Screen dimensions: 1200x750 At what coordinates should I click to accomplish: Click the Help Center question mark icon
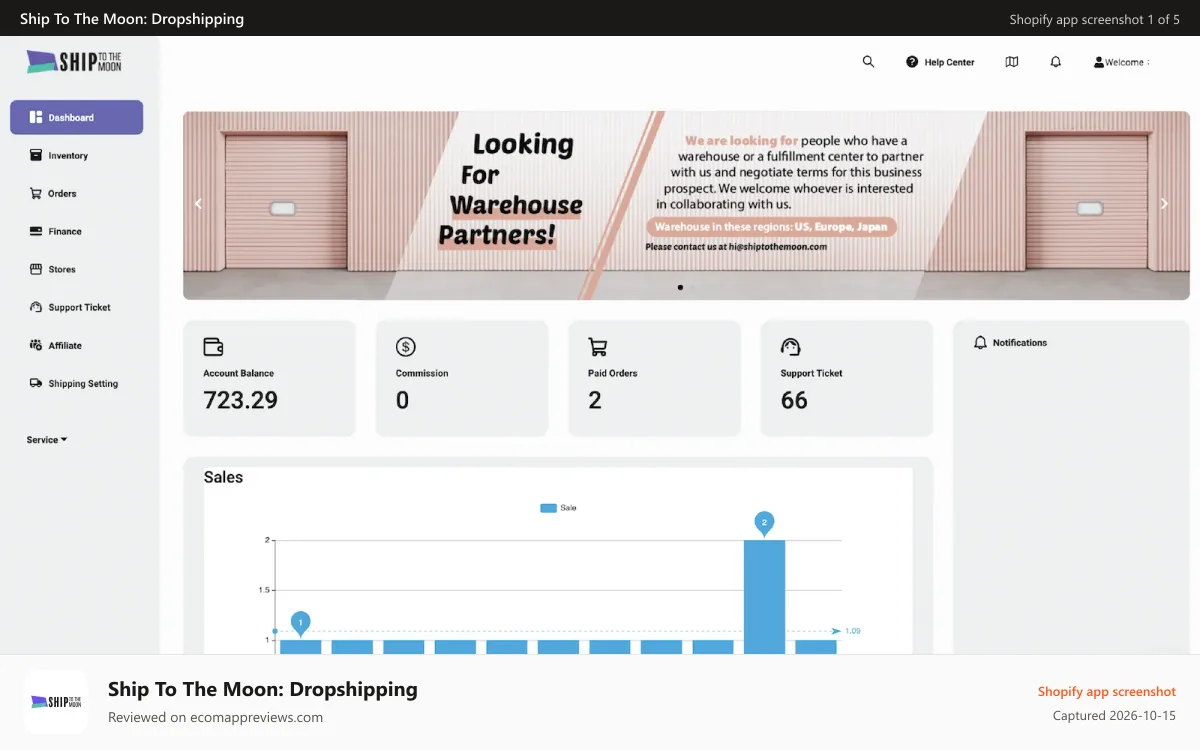pyautogui.click(x=912, y=62)
